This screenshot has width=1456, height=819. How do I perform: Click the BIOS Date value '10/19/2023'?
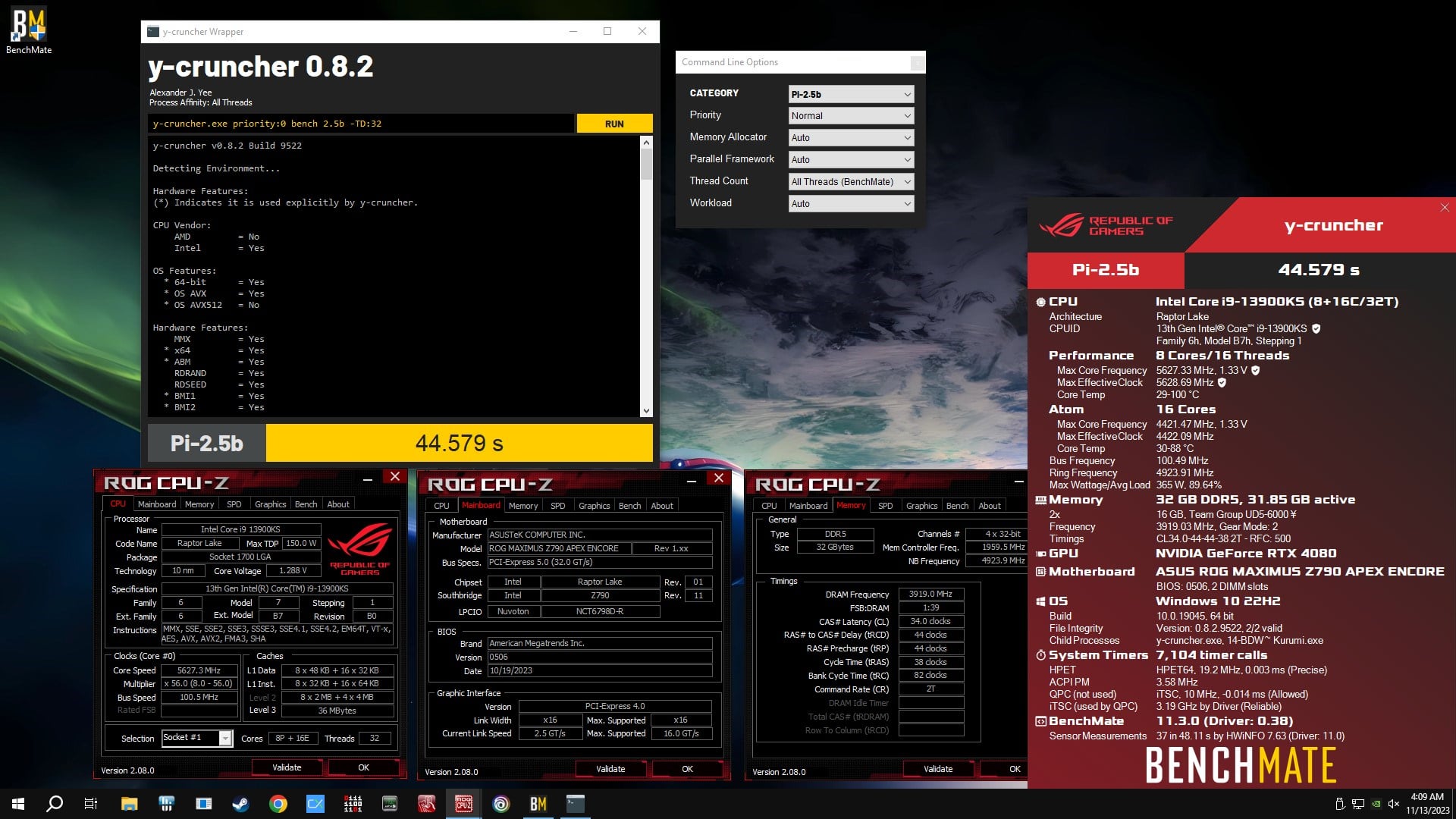click(600, 670)
